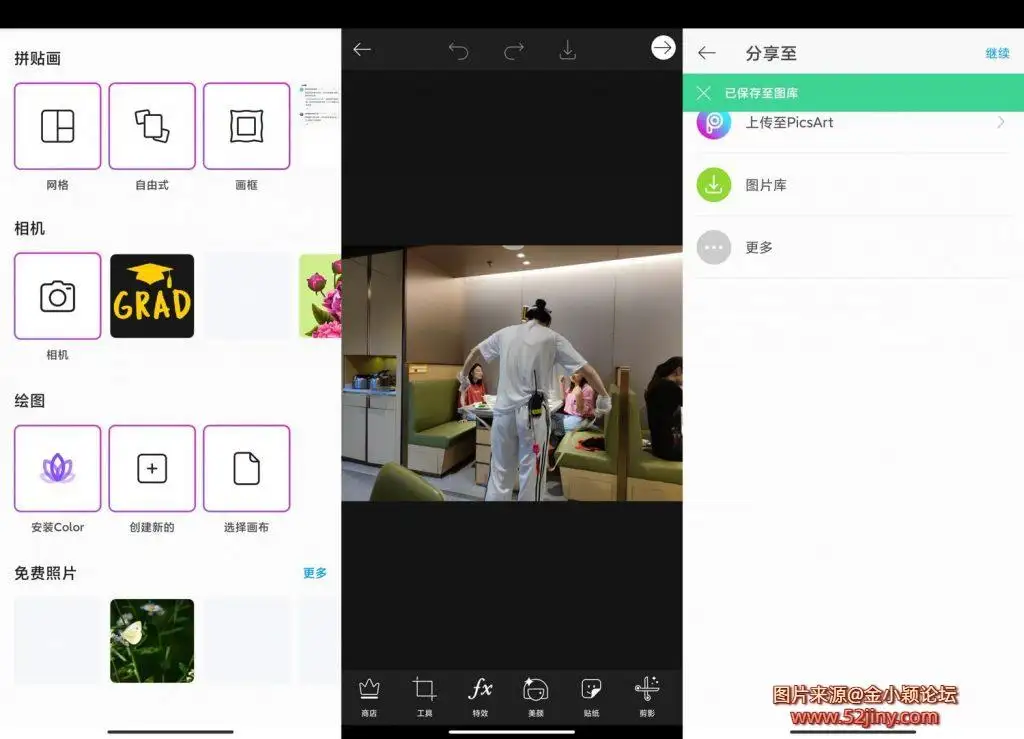Open the Tools (工具) crop tab
The image size is (1024, 739).
[424, 689]
